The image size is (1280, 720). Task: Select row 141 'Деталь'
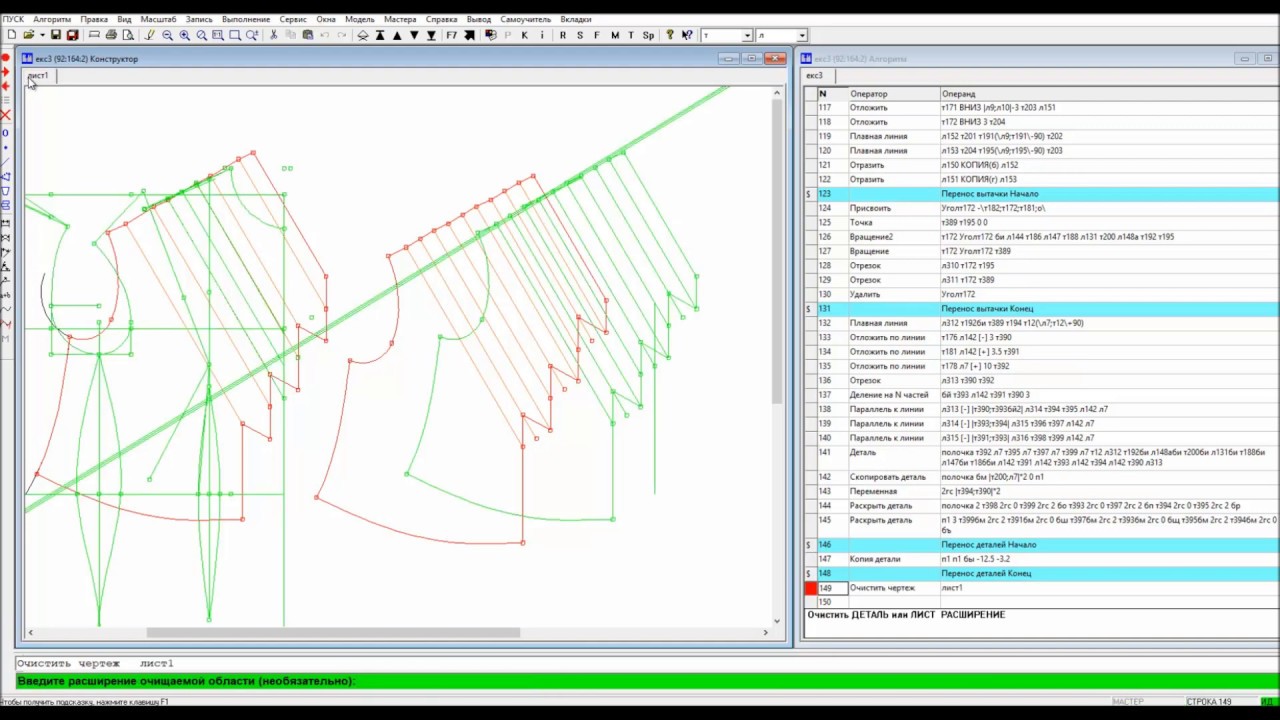pos(1041,458)
